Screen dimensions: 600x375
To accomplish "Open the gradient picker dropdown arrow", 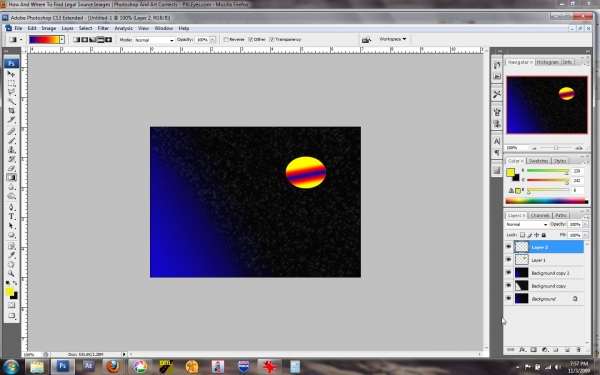I will coord(62,39).
